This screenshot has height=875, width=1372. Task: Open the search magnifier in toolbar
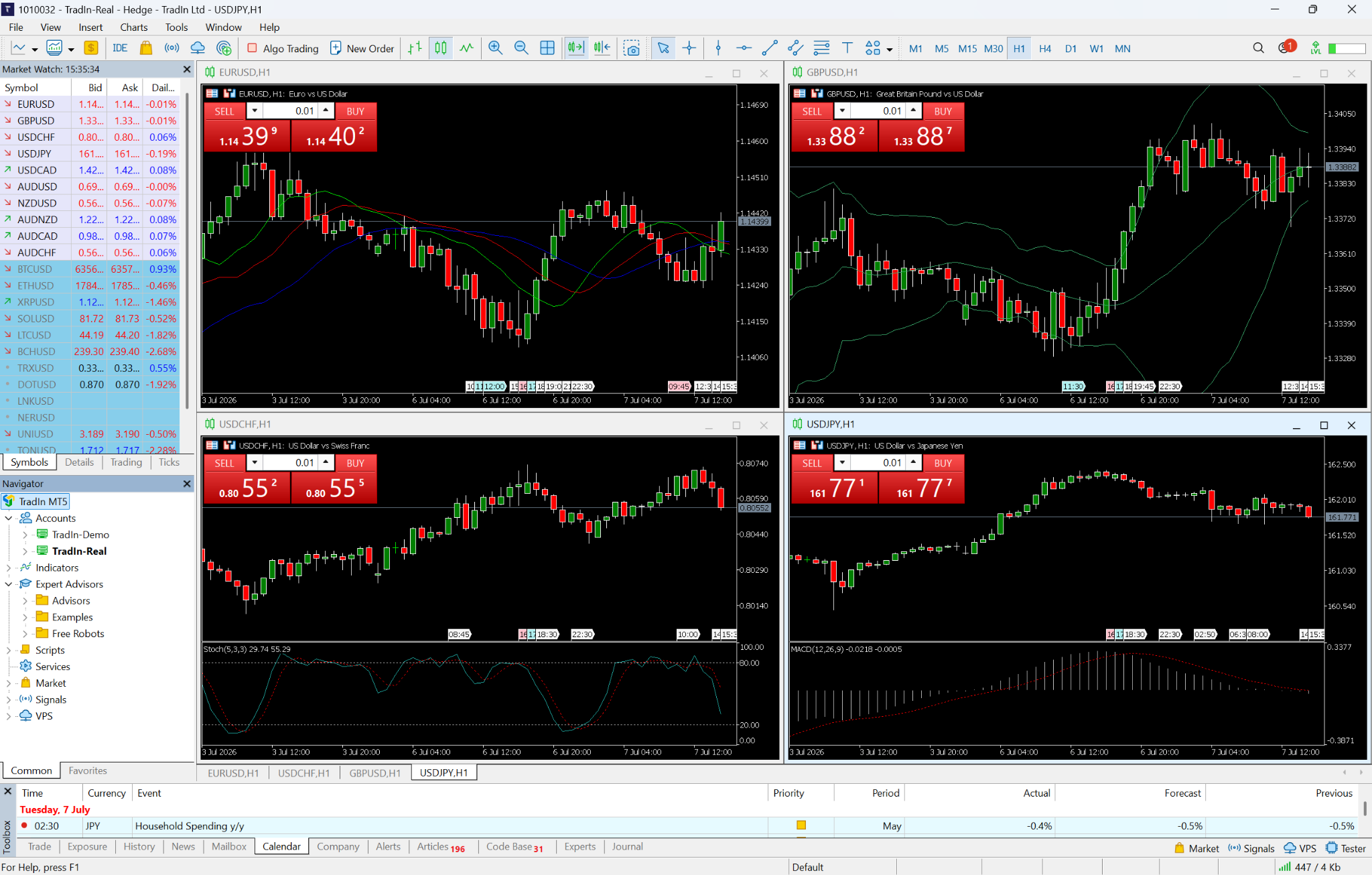pyautogui.click(x=1258, y=48)
